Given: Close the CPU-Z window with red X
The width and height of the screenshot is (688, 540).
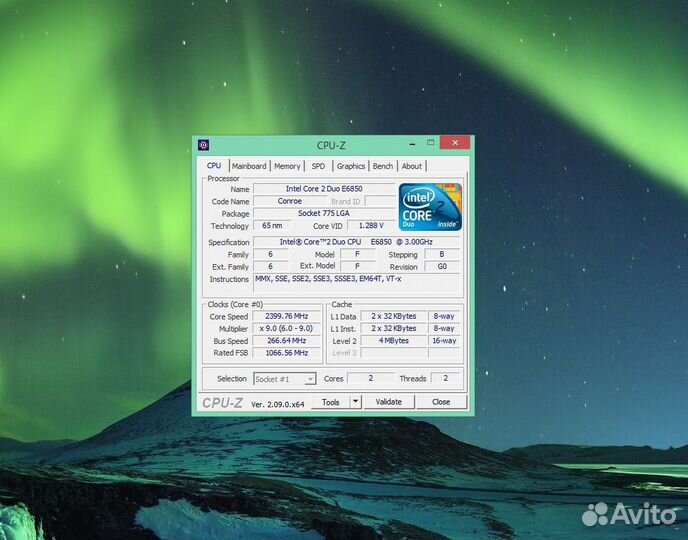Looking at the screenshot, I should (x=455, y=143).
